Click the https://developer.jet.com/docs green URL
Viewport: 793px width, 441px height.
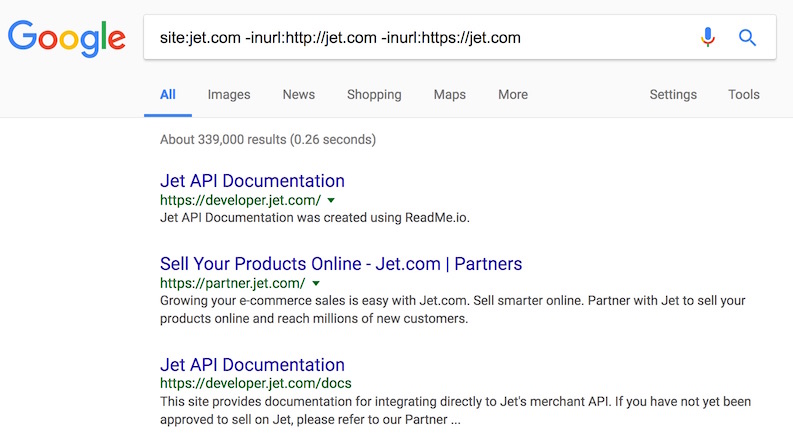[x=255, y=383]
